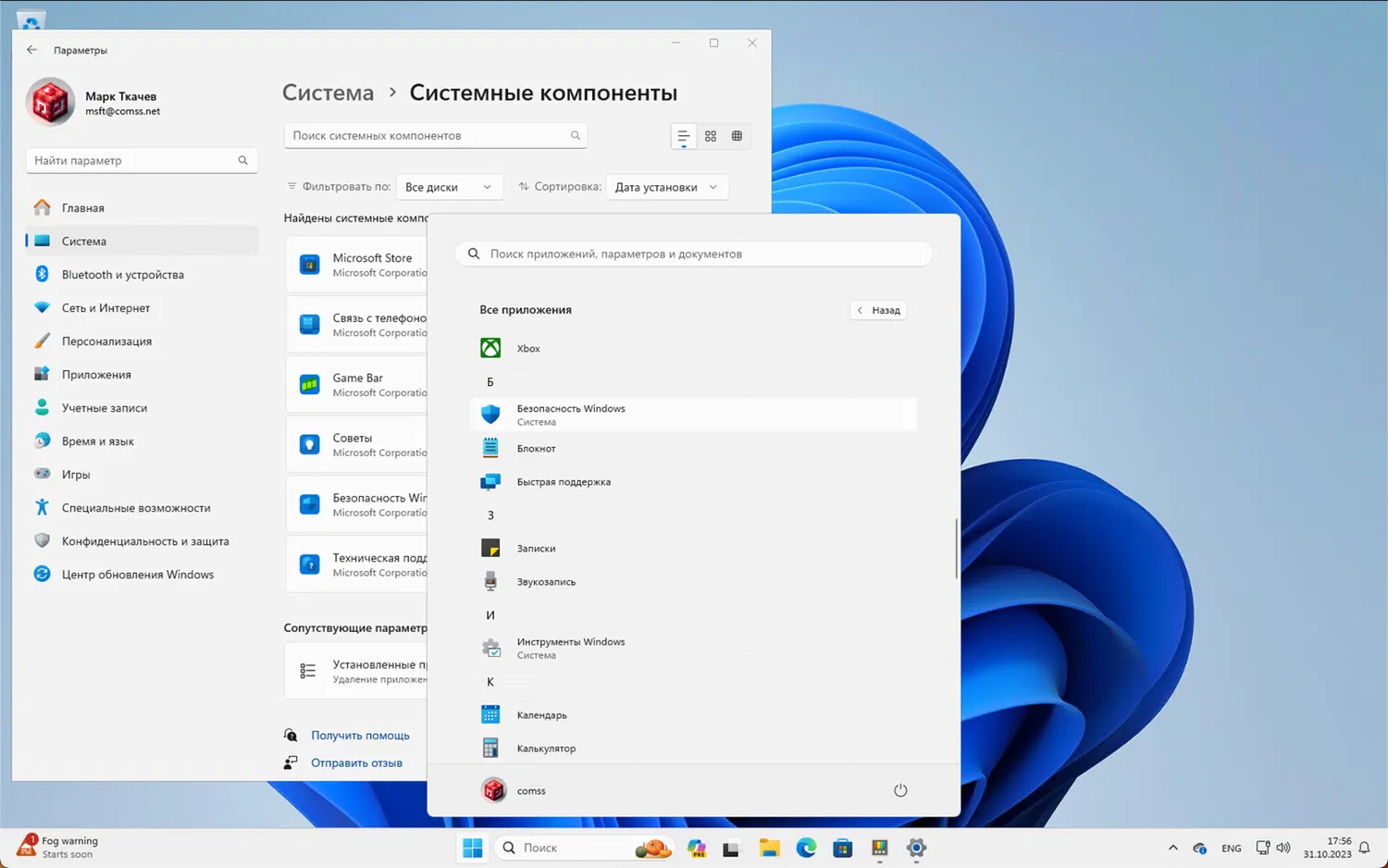Open Copilot preview from the taskbar
This screenshot has height=868, width=1388.
coord(697,848)
